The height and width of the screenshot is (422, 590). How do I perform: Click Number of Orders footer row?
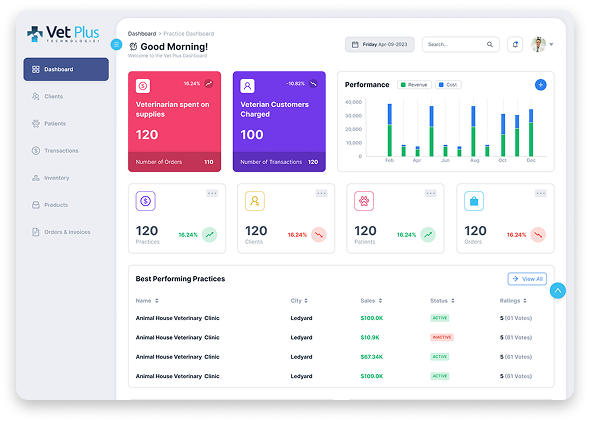[x=174, y=162]
